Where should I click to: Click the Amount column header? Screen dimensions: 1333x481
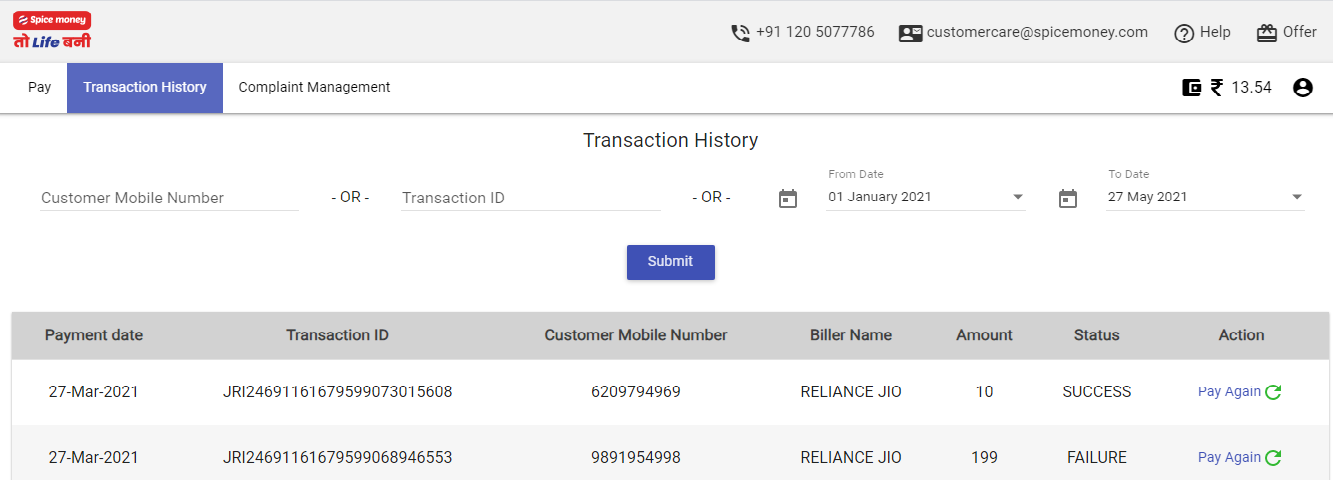(984, 335)
